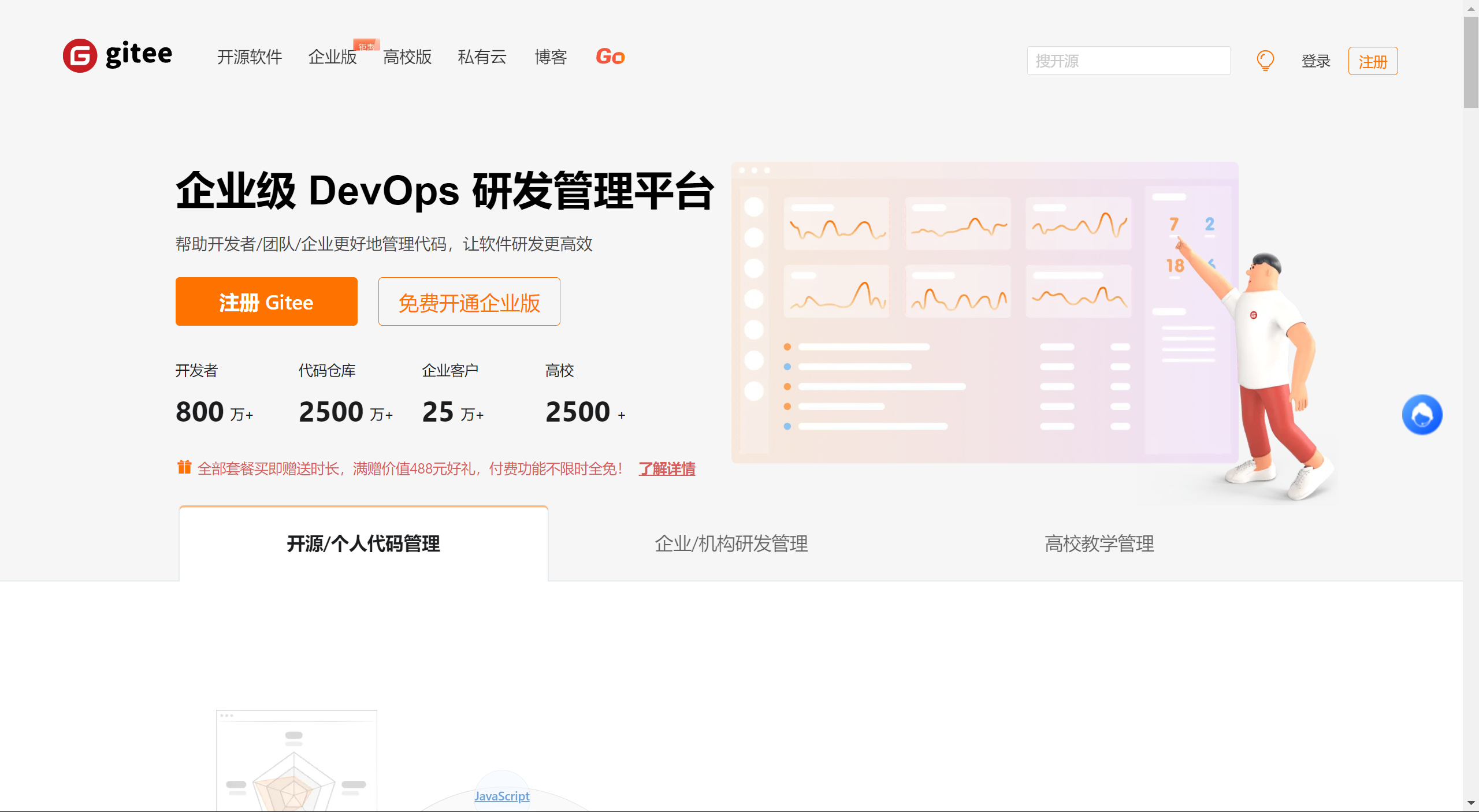
Task: Switch to 企业/机构研发管理 tab
Action: tap(731, 543)
